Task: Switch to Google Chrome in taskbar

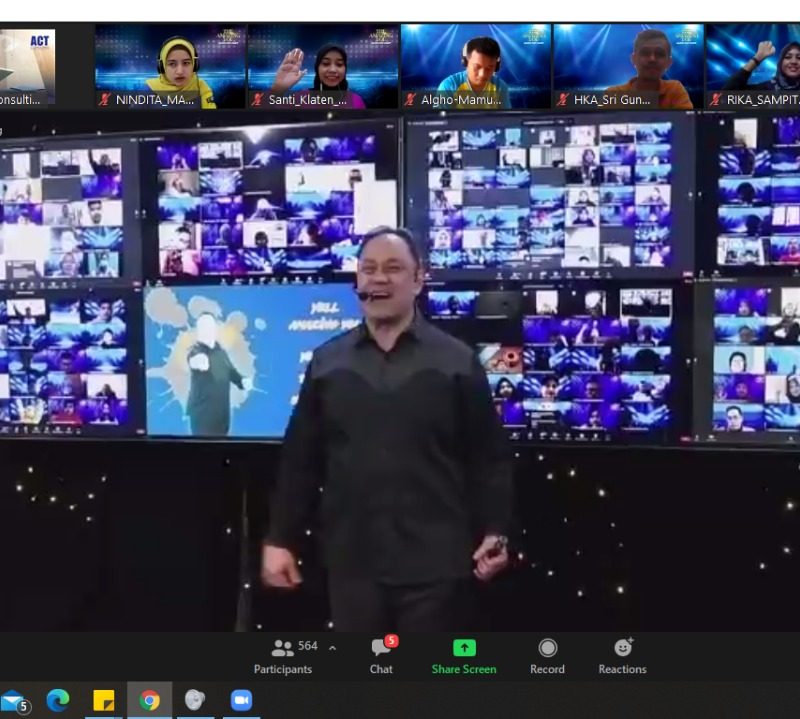Action: point(150,701)
